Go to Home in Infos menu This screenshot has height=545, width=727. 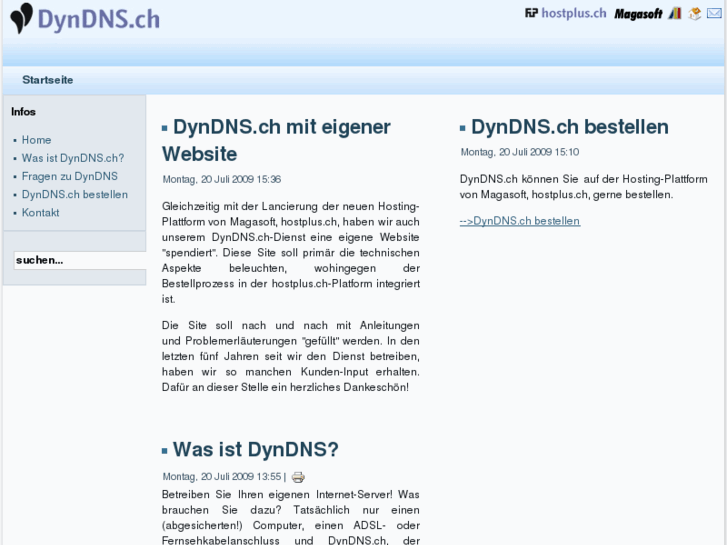(37, 140)
